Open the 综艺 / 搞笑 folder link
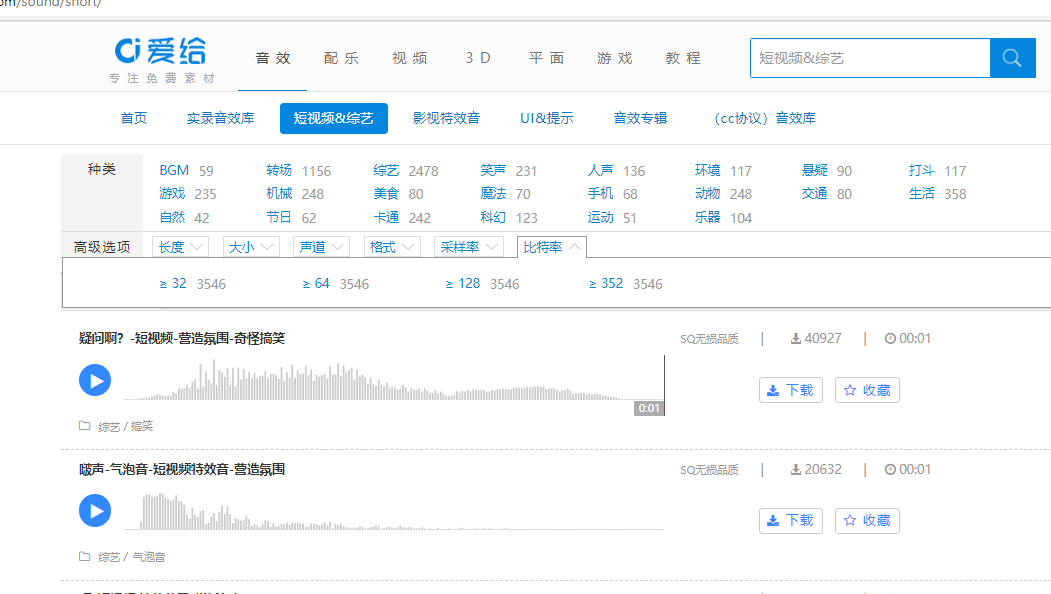This screenshot has height=594, width=1051. coord(125,426)
